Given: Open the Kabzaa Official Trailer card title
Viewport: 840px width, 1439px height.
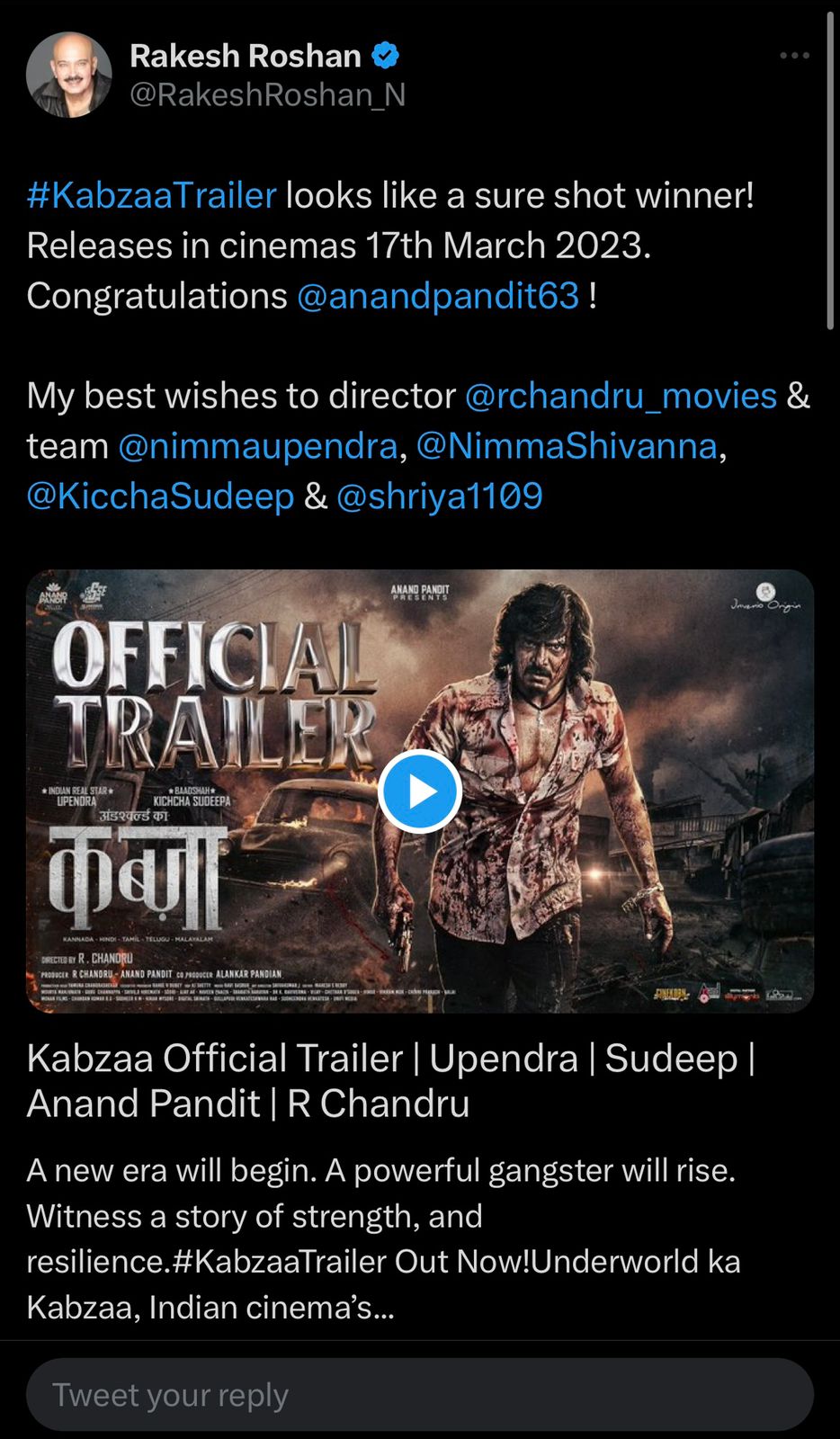Looking at the screenshot, I should click(x=390, y=1081).
